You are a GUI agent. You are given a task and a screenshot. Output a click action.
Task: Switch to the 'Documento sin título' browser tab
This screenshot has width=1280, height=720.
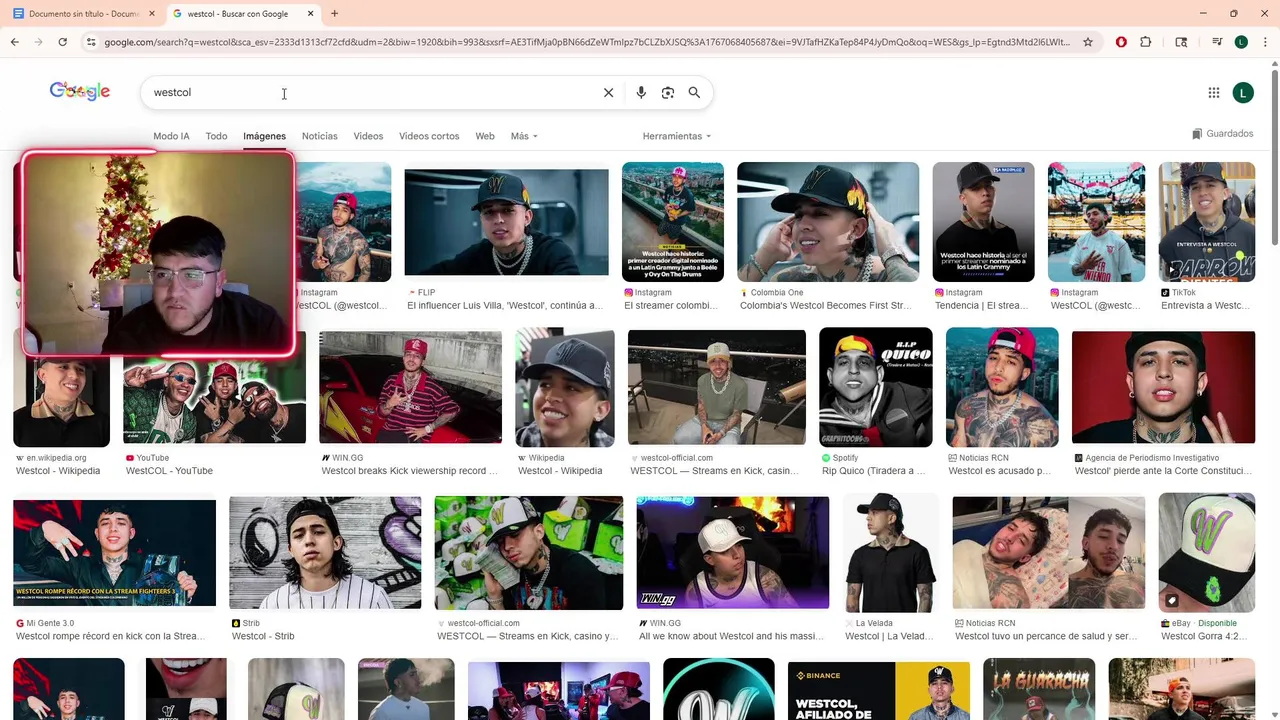click(82, 14)
